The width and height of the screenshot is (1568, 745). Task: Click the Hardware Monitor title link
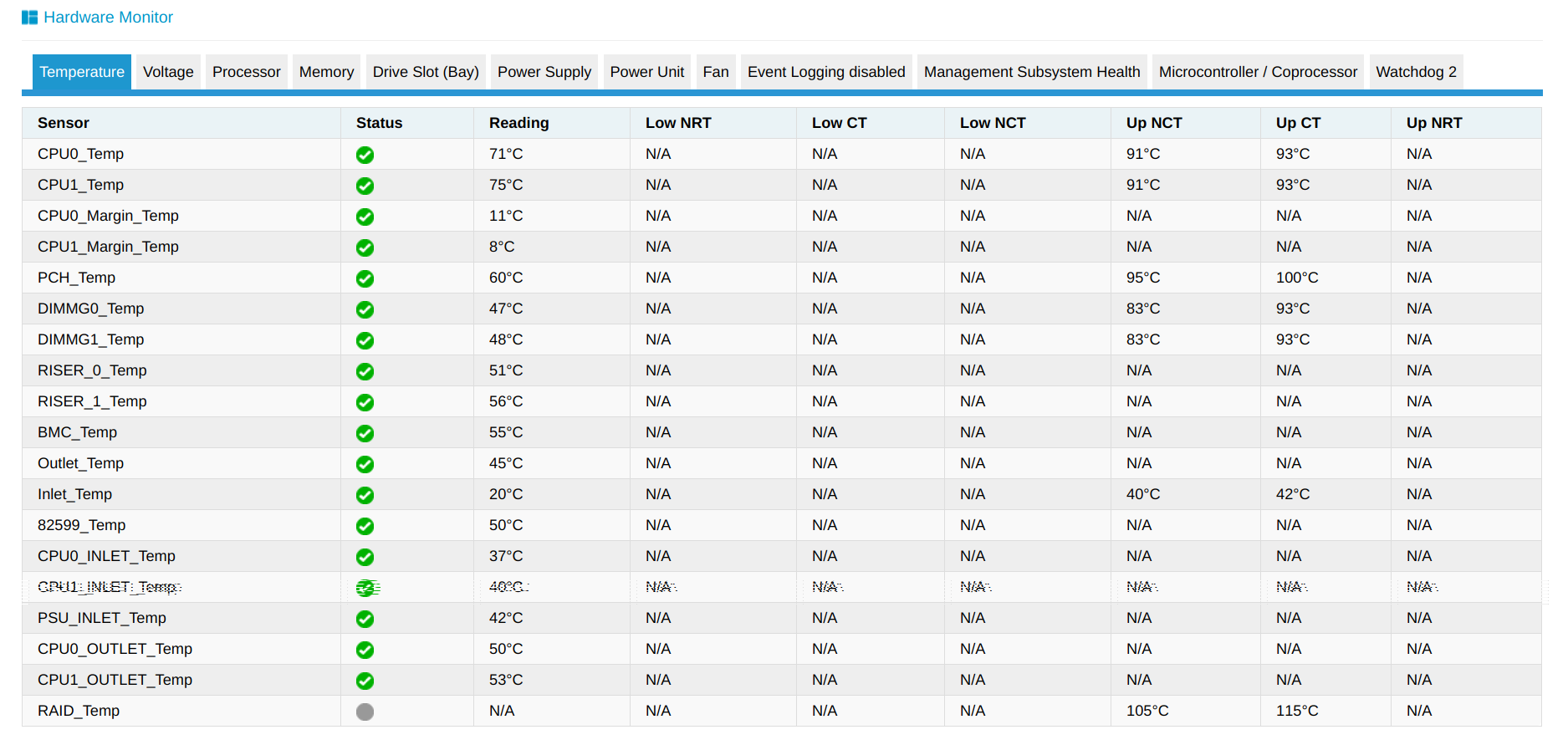pos(108,18)
